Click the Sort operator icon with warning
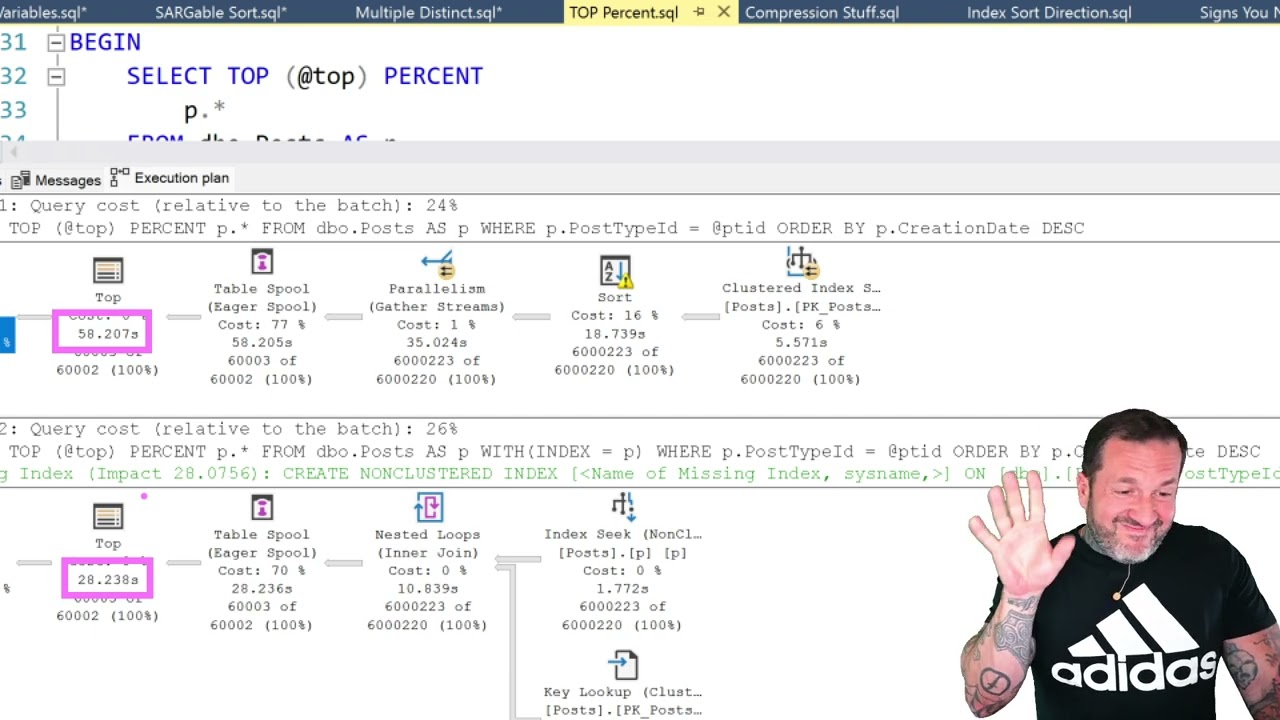The width and height of the screenshot is (1280, 720). 615,272
